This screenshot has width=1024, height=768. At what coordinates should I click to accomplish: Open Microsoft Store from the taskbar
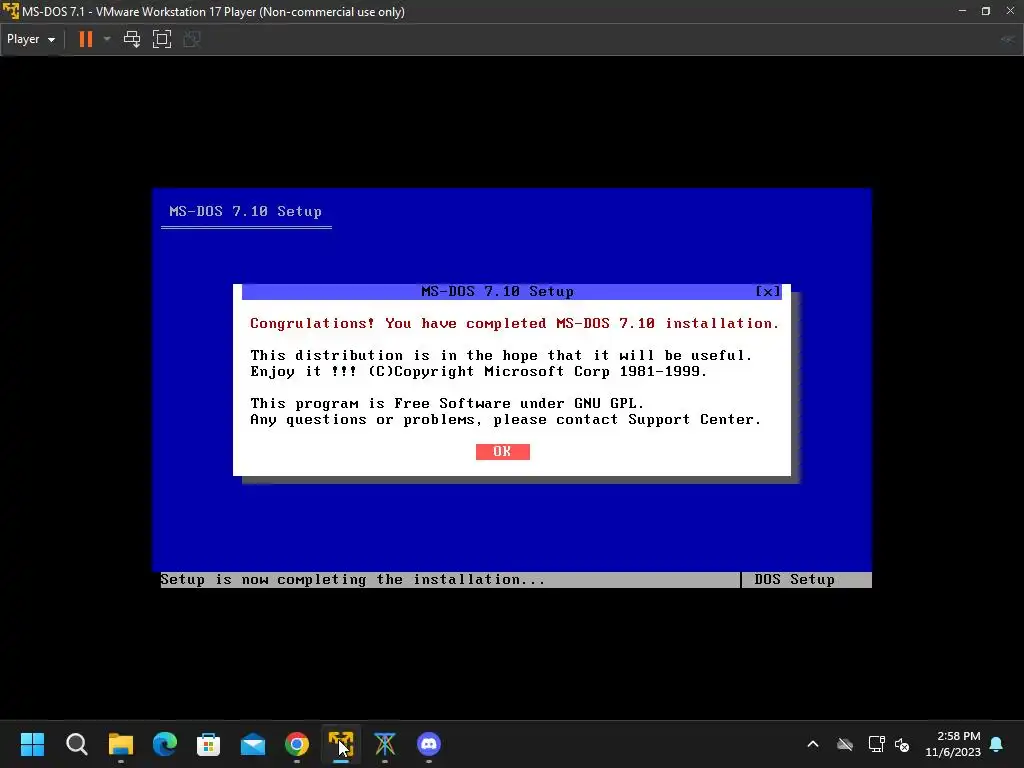208,744
